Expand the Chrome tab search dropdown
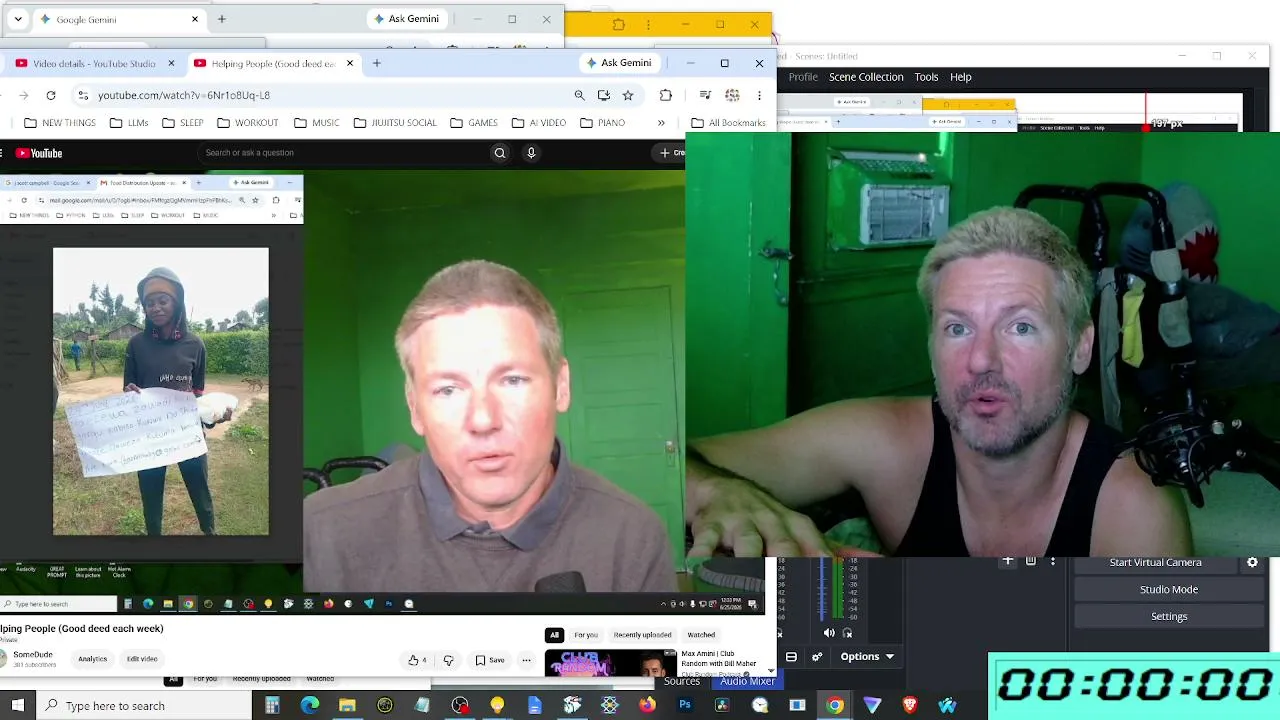This screenshot has height=720, width=1280. [x=18, y=19]
